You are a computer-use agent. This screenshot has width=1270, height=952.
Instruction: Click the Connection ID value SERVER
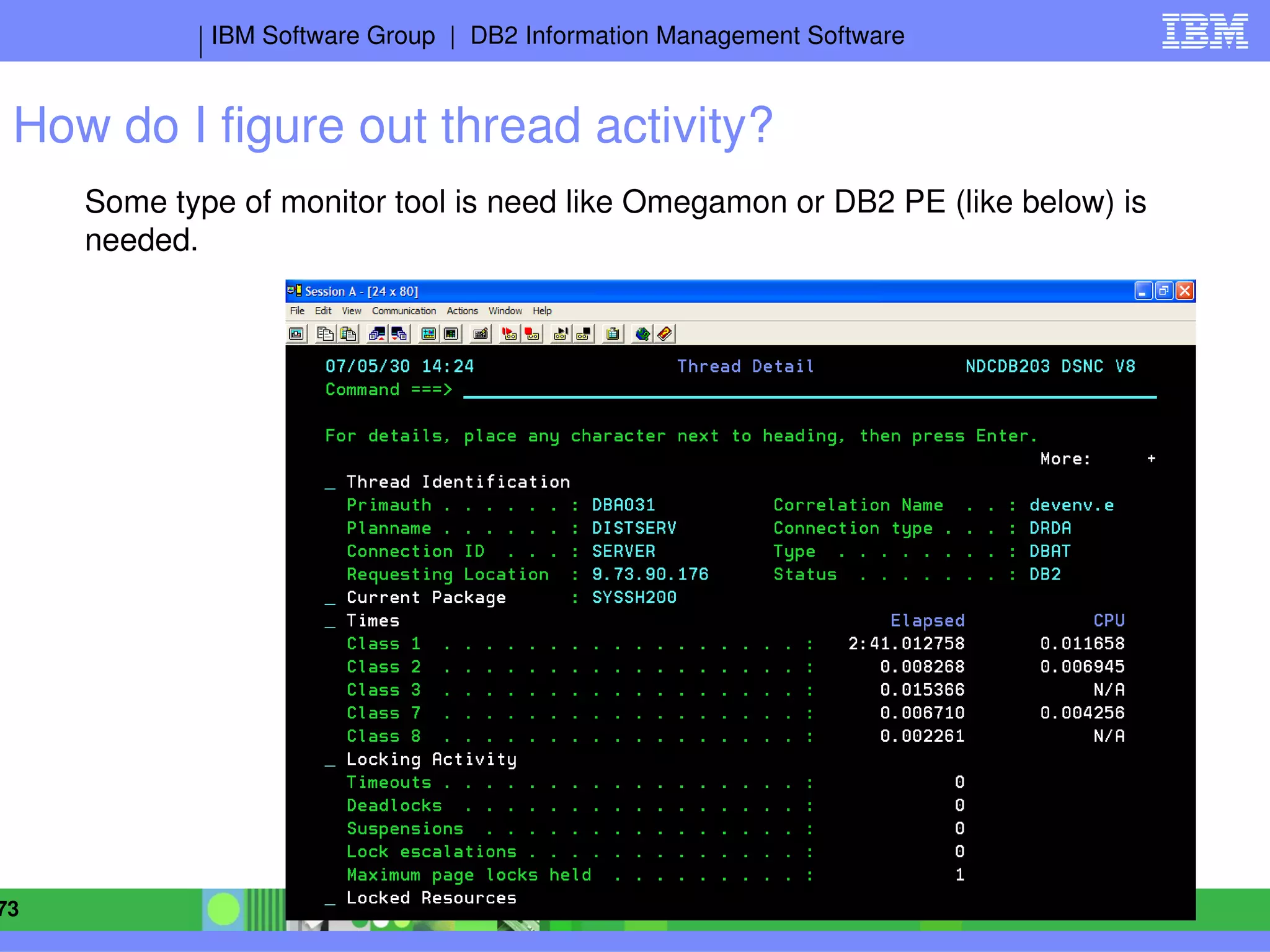[623, 551]
